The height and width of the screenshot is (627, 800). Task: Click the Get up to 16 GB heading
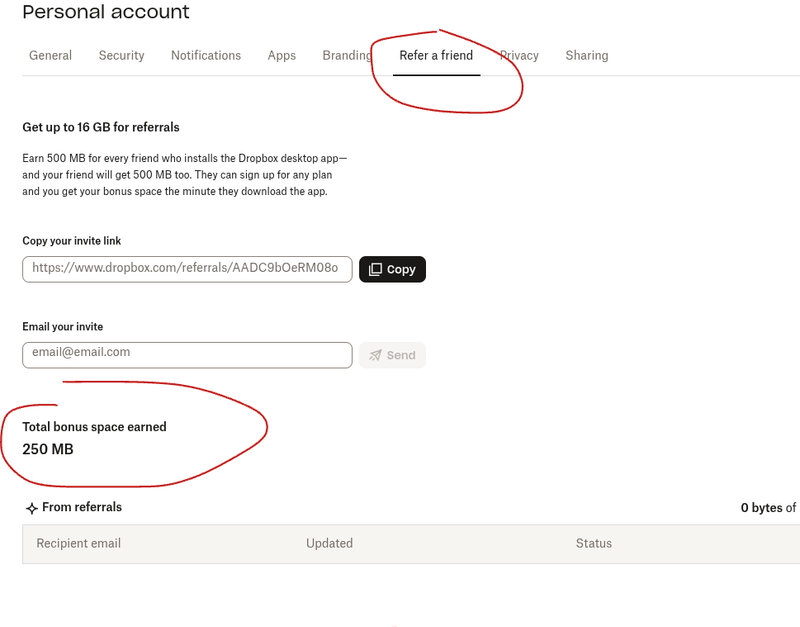101,127
